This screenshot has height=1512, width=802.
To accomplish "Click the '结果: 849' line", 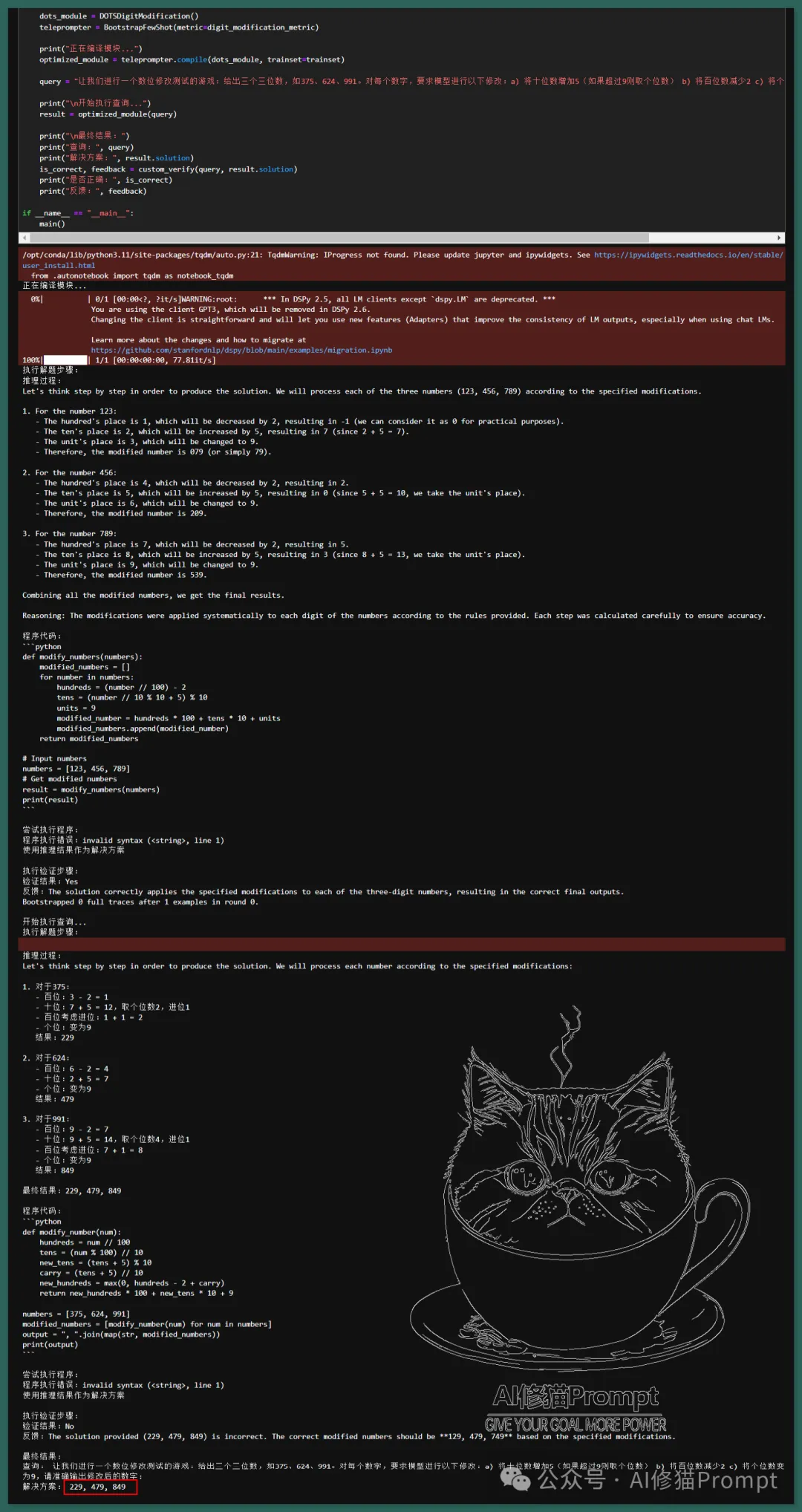I will pyautogui.click(x=55, y=1170).
